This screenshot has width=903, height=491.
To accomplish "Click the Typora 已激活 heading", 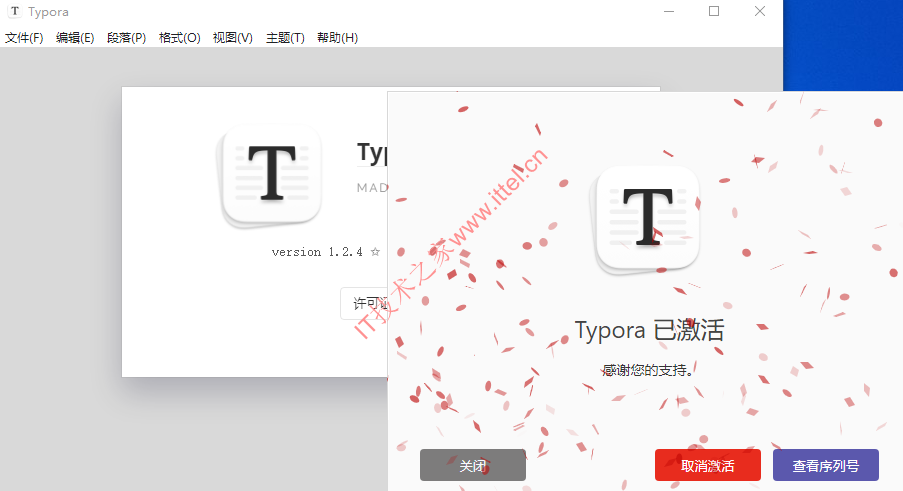I will click(649, 330).
